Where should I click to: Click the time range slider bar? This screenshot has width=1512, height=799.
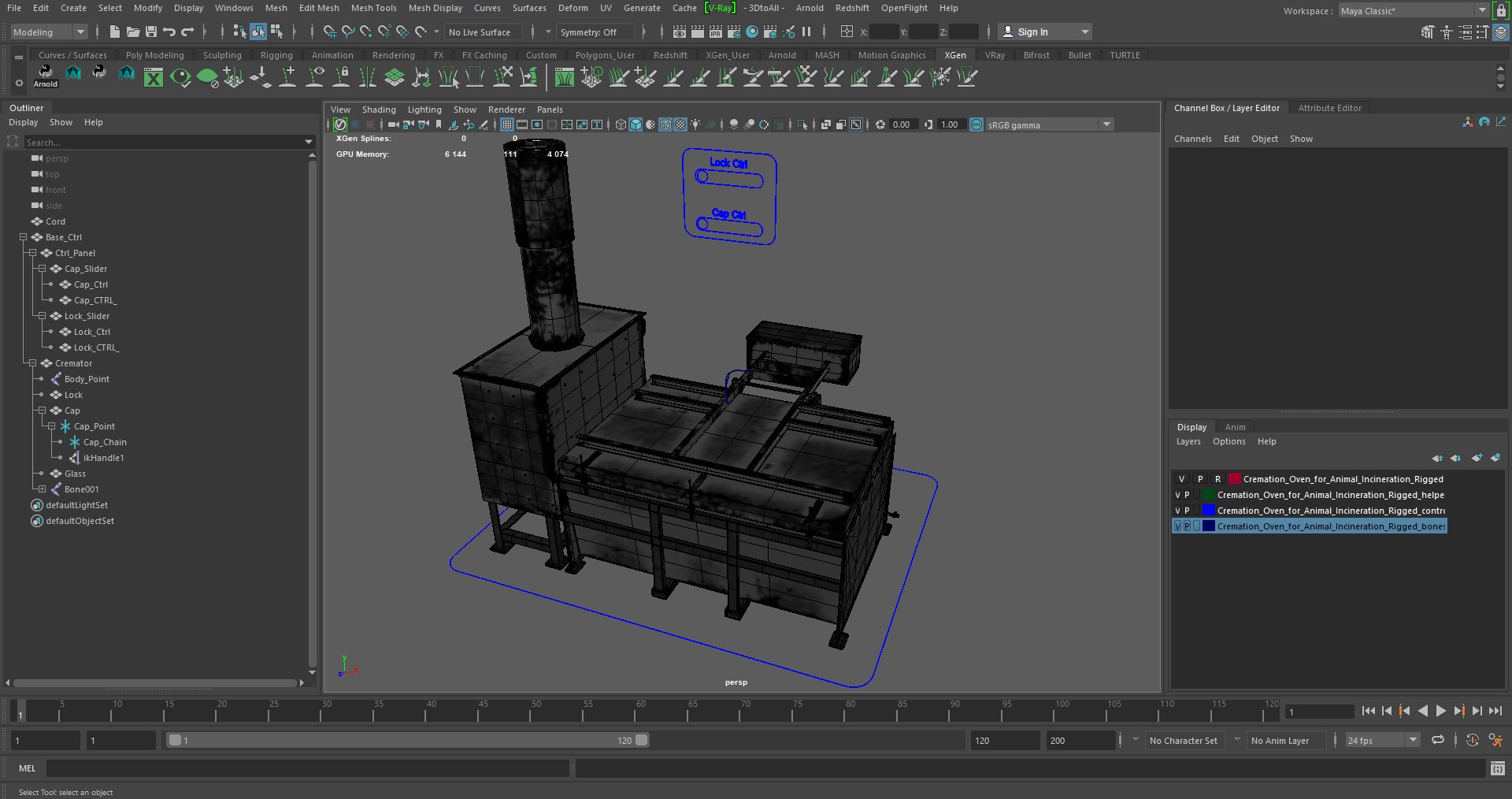pyautogui.click(x=408, y=740)
